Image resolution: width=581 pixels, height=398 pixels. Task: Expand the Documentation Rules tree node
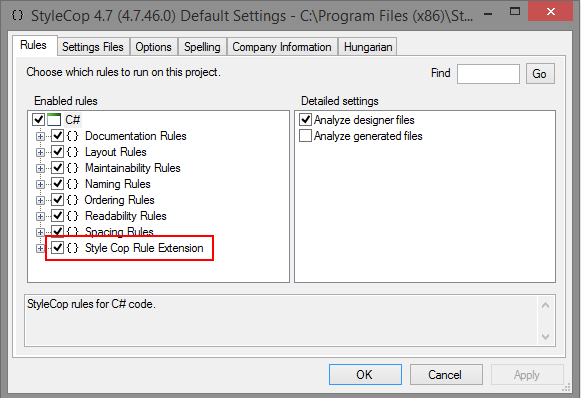click(40, 136)
